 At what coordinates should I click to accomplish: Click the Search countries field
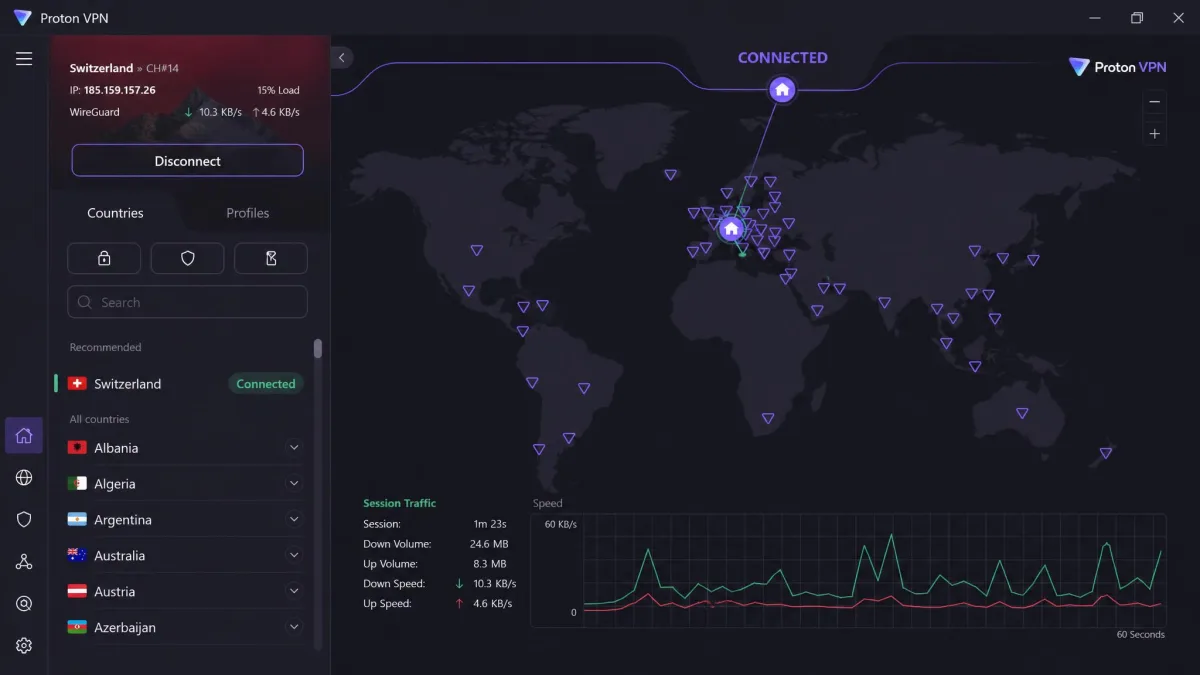pos(187,302)
